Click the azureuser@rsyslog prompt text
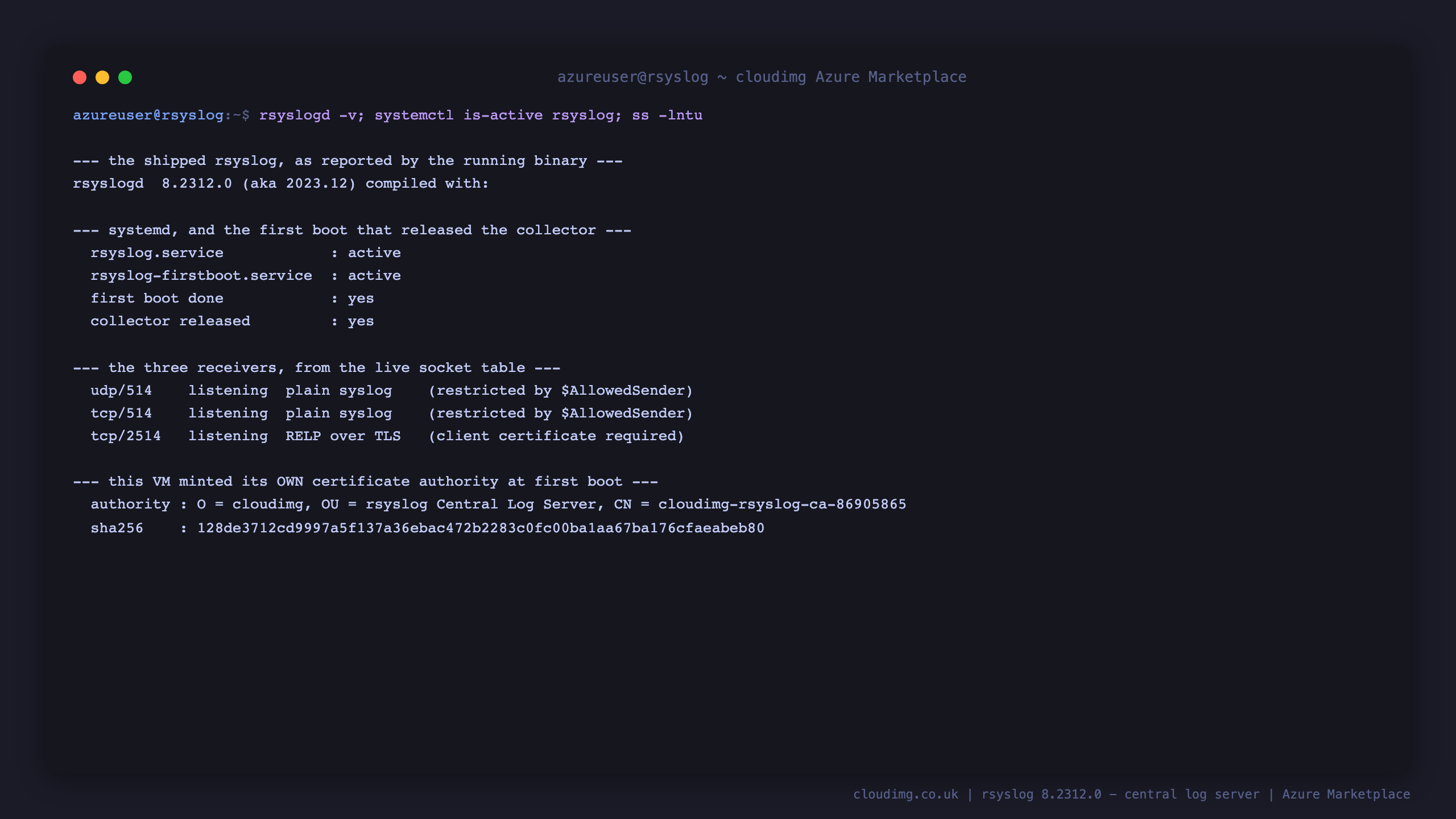Screen dimensions: 1456x819 pos(148,115)
